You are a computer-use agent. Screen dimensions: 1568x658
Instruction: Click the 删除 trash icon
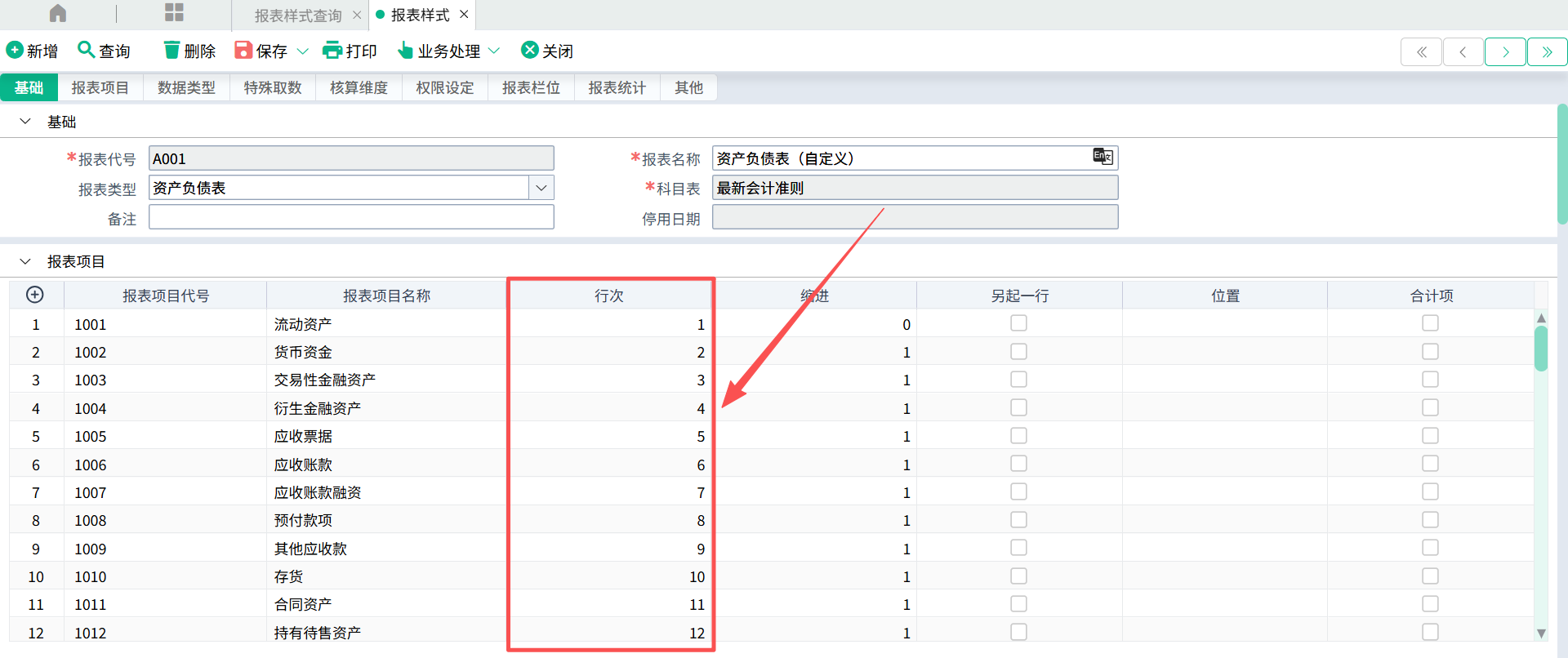tap(171, 50)
